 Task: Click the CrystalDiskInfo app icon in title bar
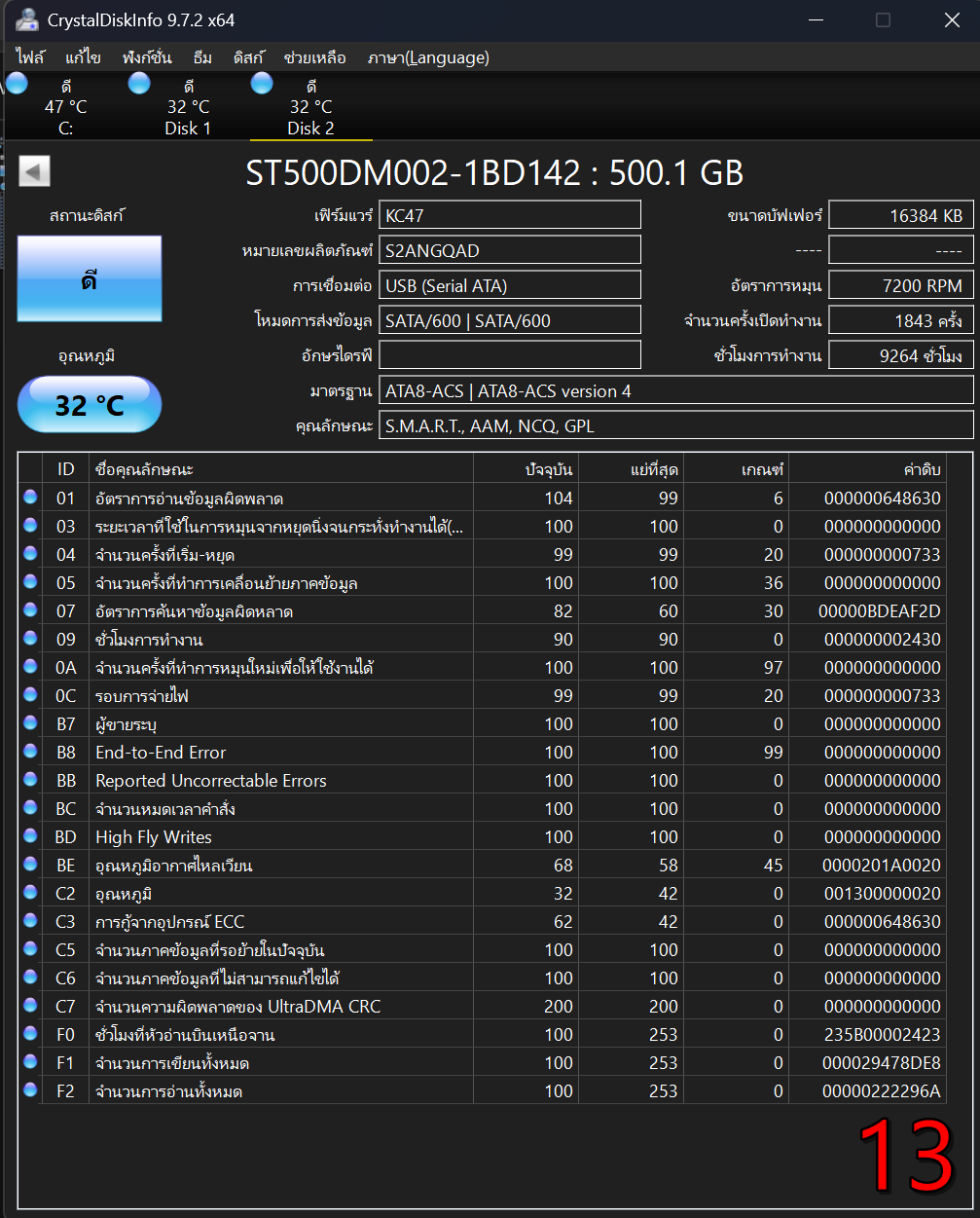(26, 20)
